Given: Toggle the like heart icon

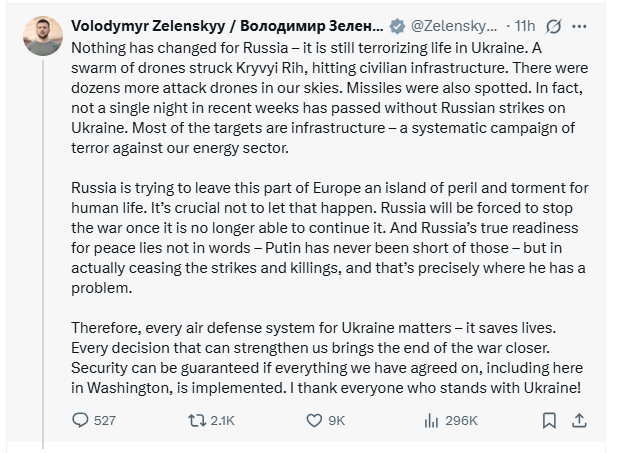Looking at the screenshot, I should (x=312, y=421).
